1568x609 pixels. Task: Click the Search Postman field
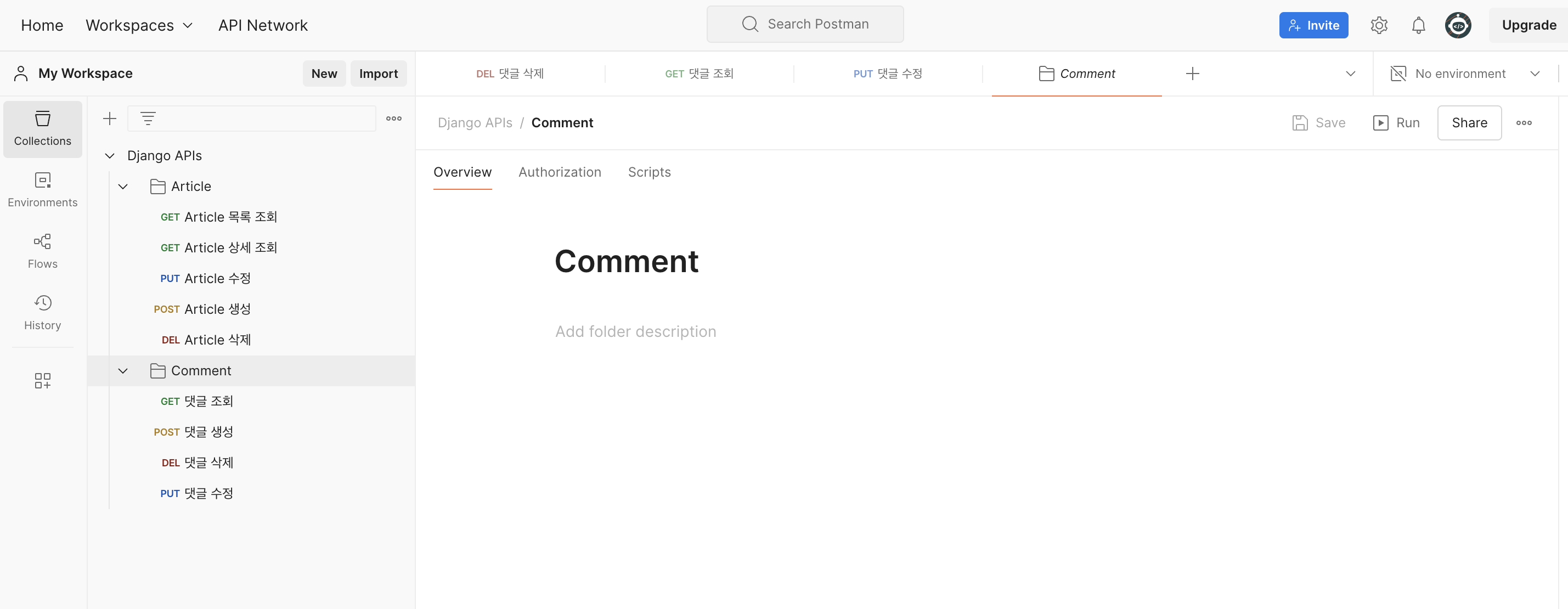805,24
